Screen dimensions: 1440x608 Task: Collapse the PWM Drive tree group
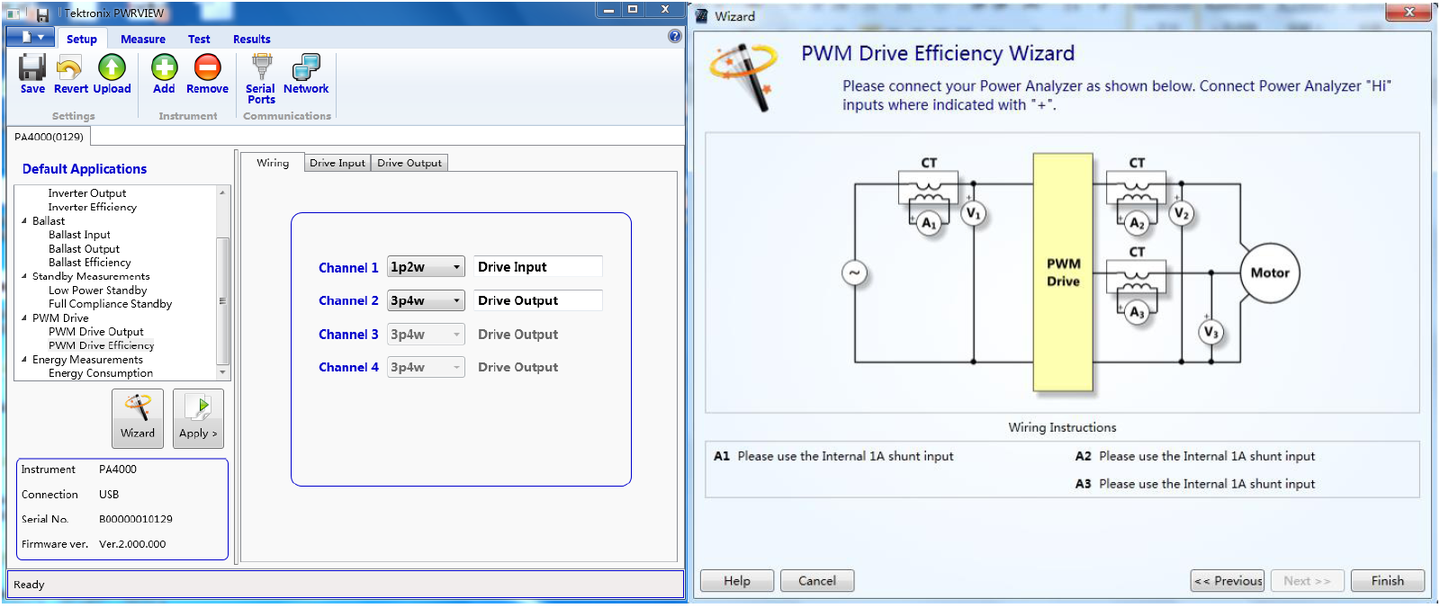pyautogui.click(x=24, y=318)
